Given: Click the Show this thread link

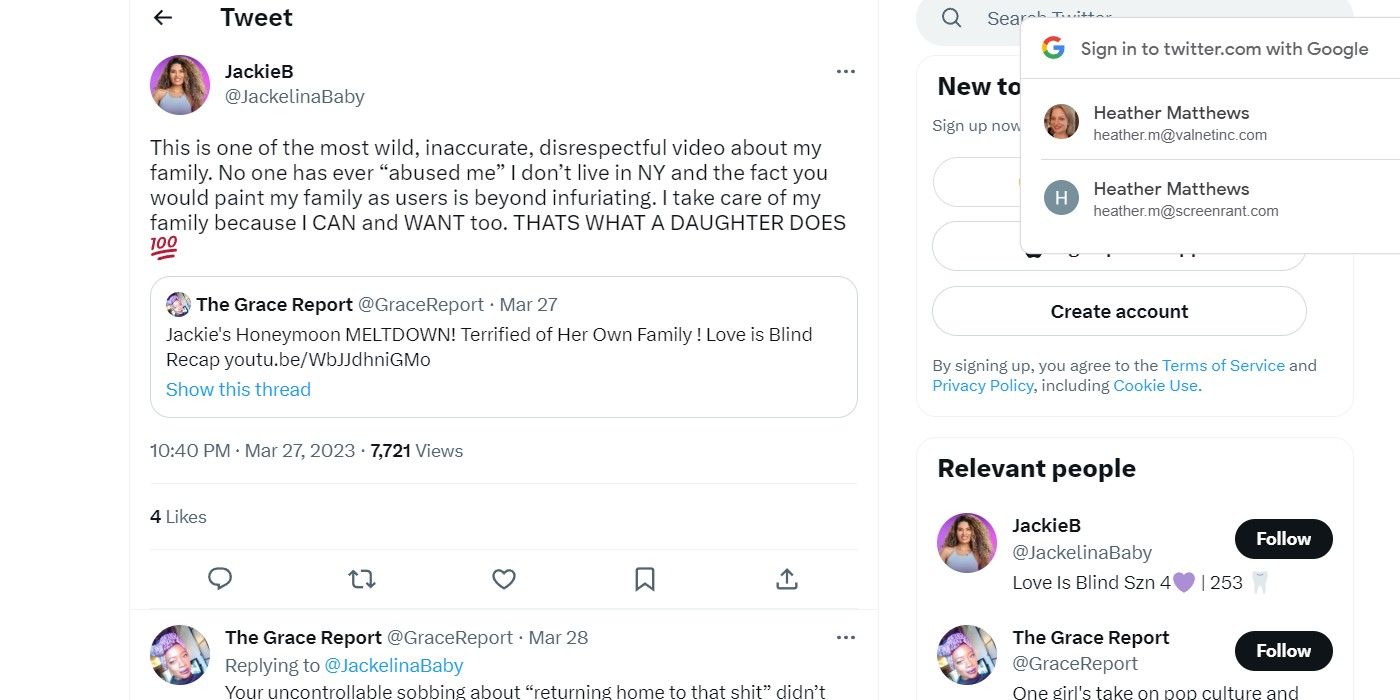Looking at the screenshot, I should pyautogui.click(x=238, y=390).
